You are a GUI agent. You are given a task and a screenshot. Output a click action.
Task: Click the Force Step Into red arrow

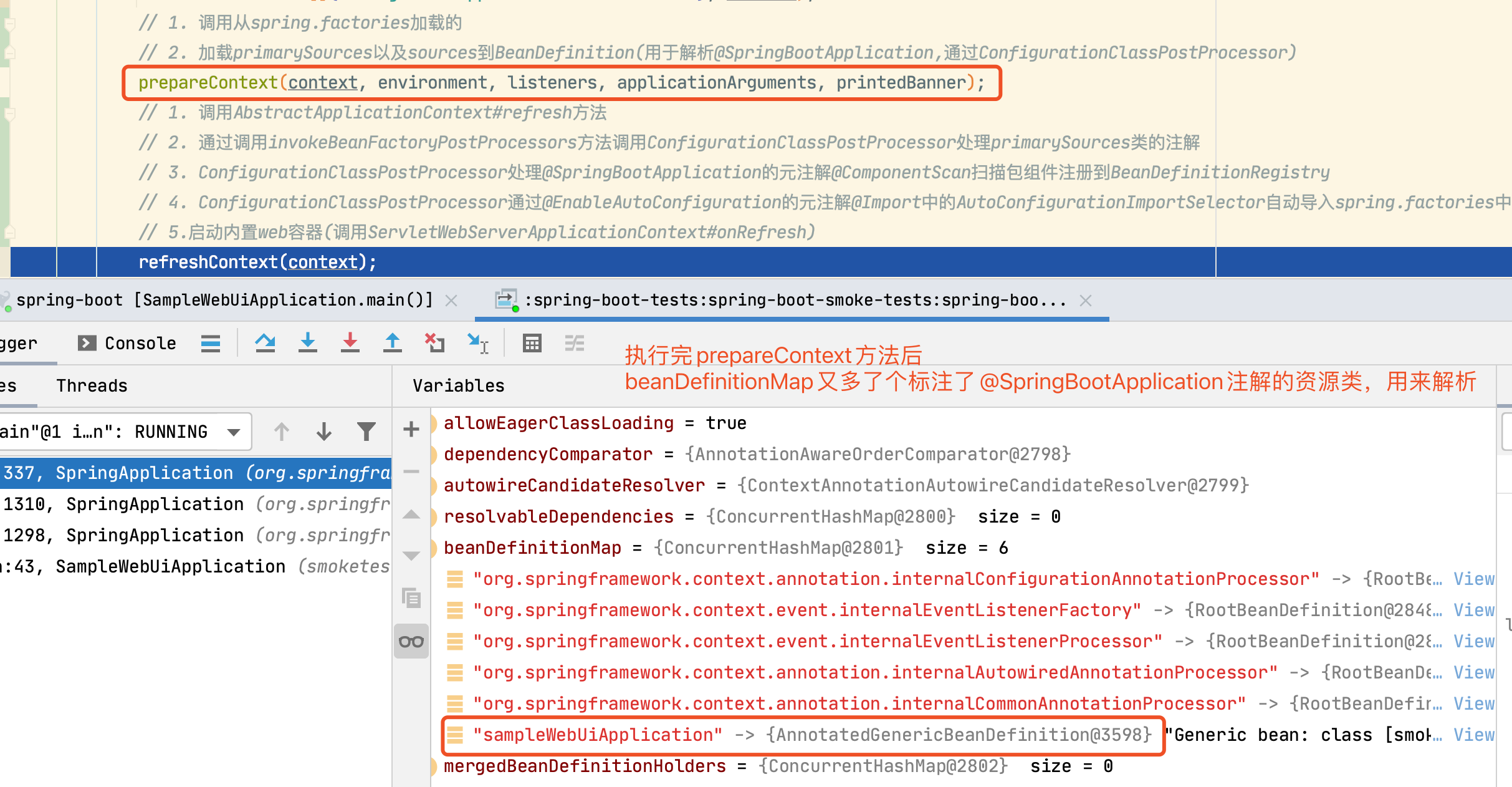(350, 342)
